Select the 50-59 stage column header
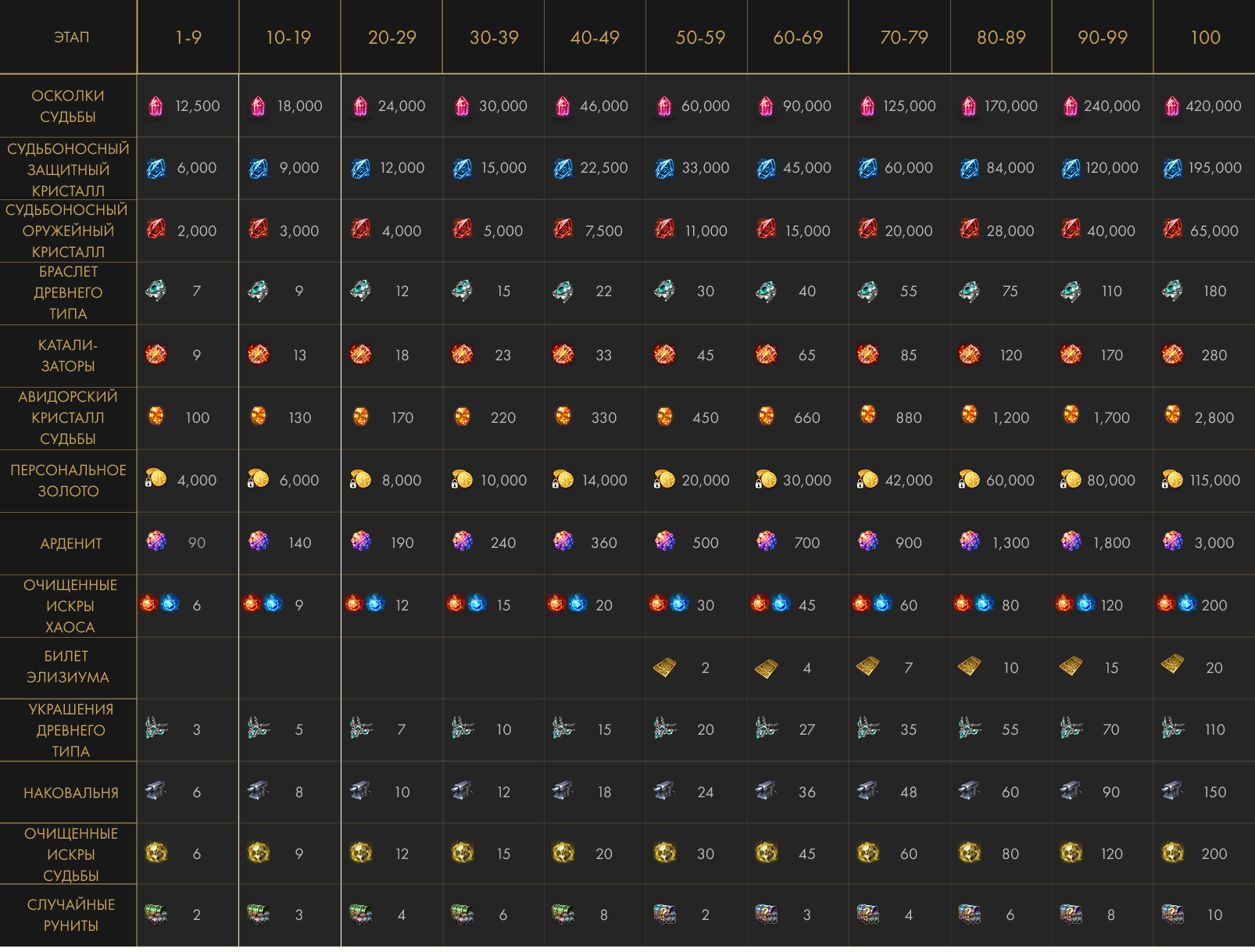The height and width of the screenshot is (952, 1255). tap(700, 38)
